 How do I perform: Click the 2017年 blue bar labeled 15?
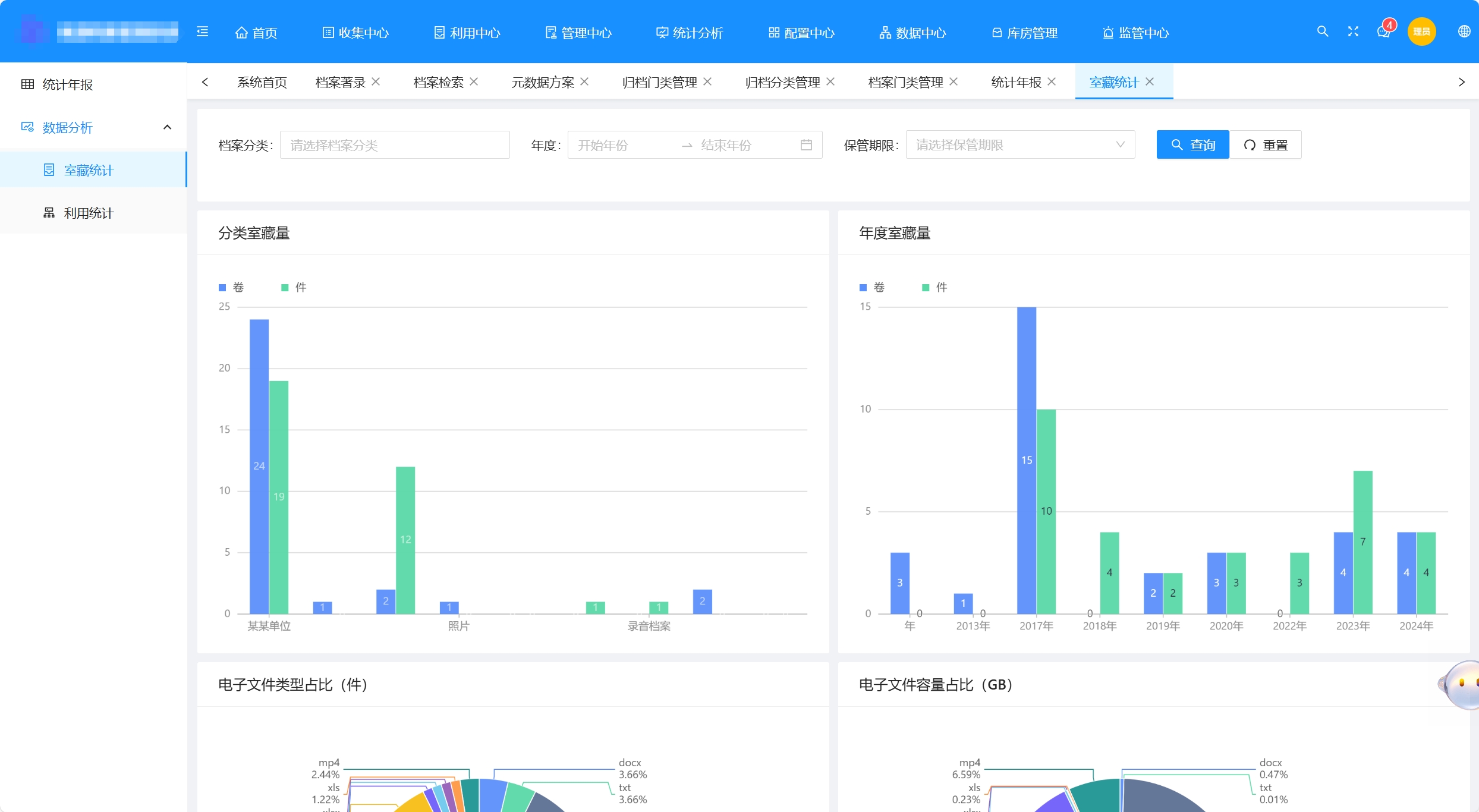tap(1027, 460)
